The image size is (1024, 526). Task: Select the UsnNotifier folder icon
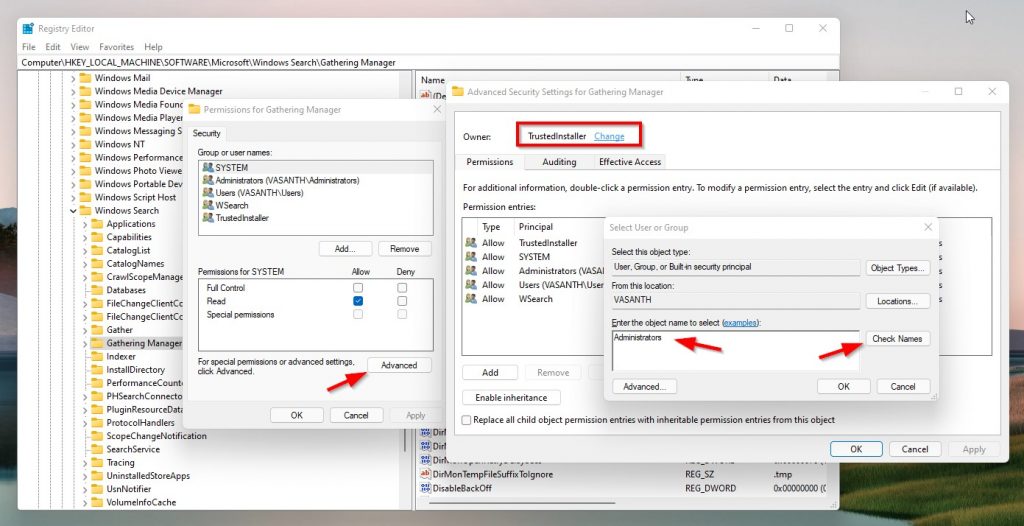97,489
